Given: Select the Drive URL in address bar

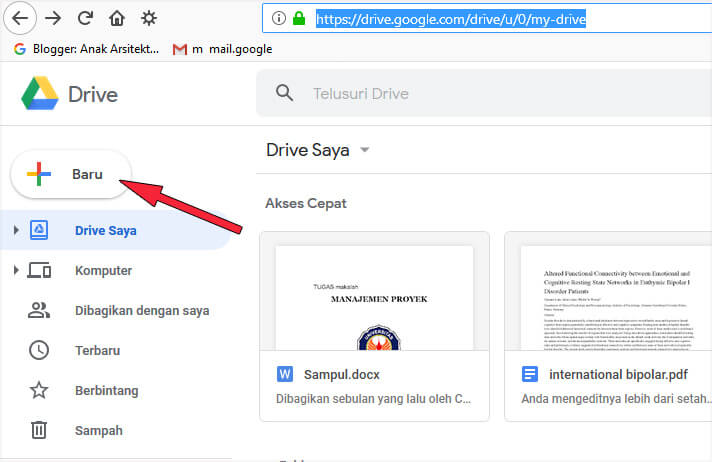Looking at the screenshot, I should pos(451,19).
